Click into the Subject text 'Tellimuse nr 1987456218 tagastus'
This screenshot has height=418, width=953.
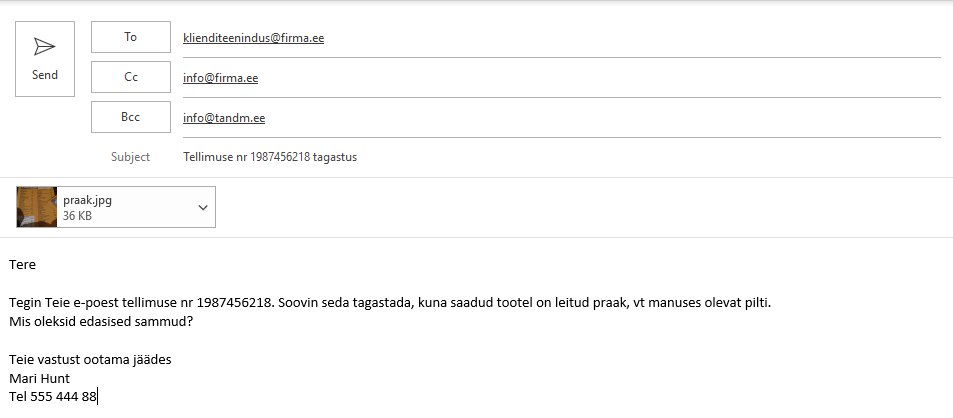point(270,157)
